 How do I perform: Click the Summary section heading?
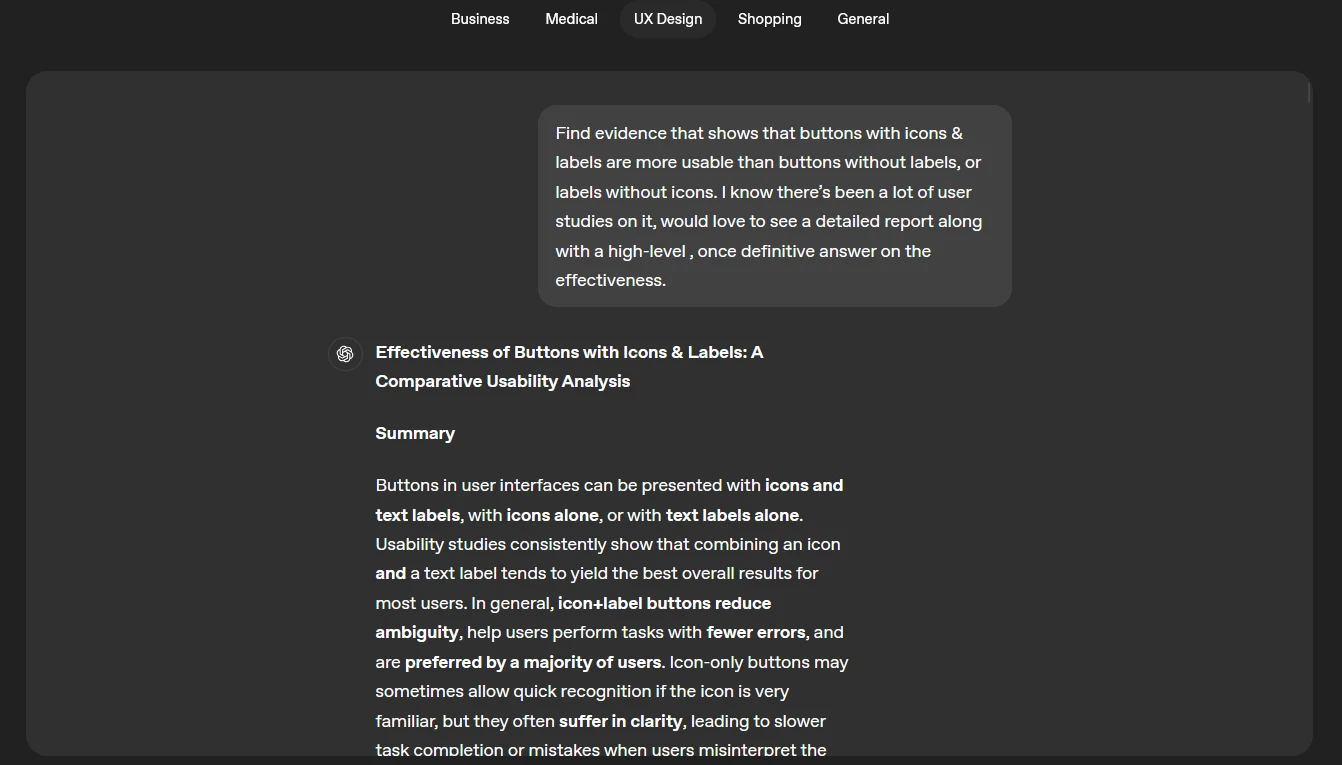(415, 433)
